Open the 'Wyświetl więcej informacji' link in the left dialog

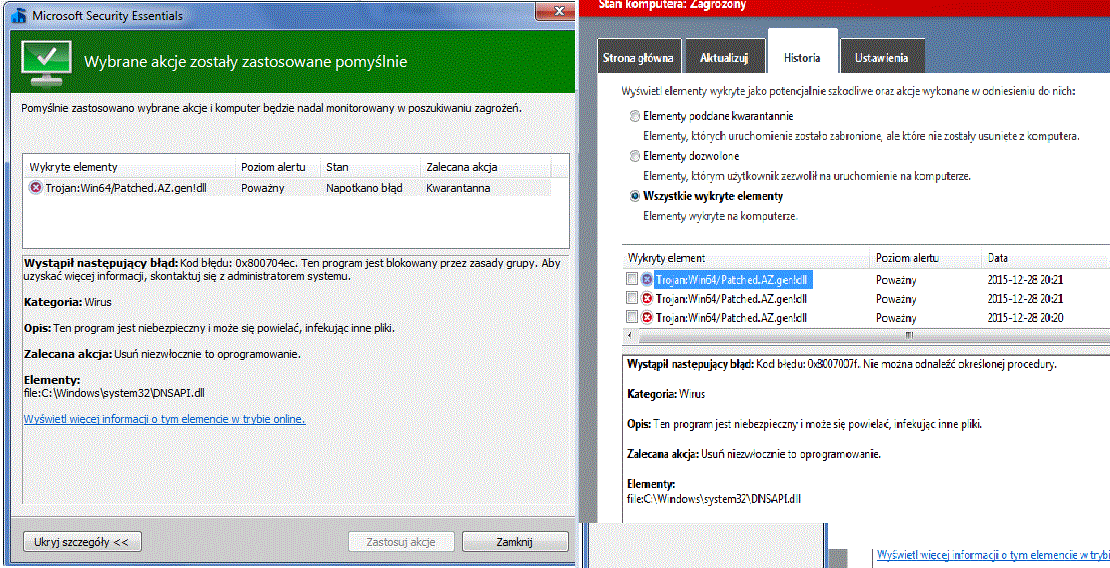coord(164,419)
